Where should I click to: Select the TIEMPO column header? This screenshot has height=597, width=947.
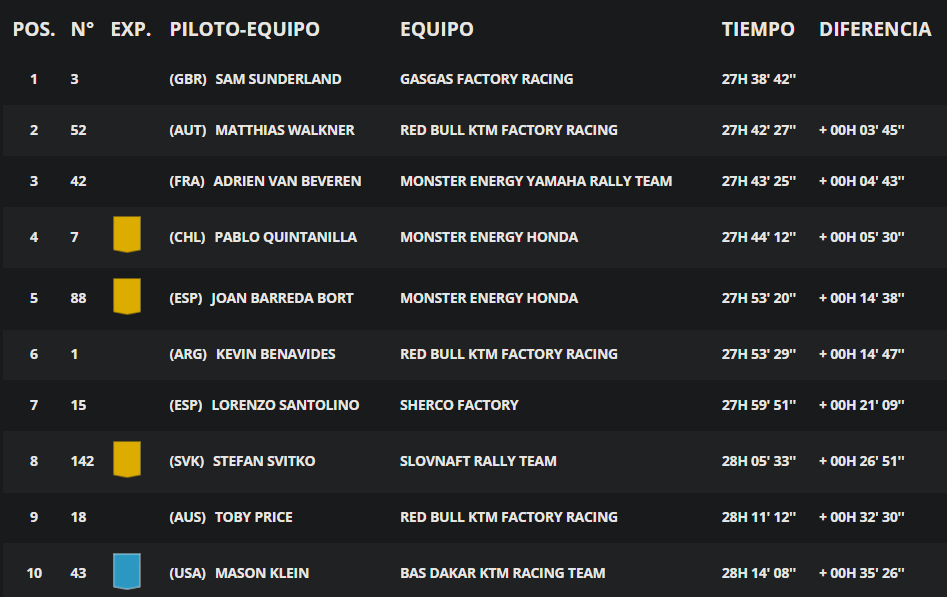coord(758,29)
